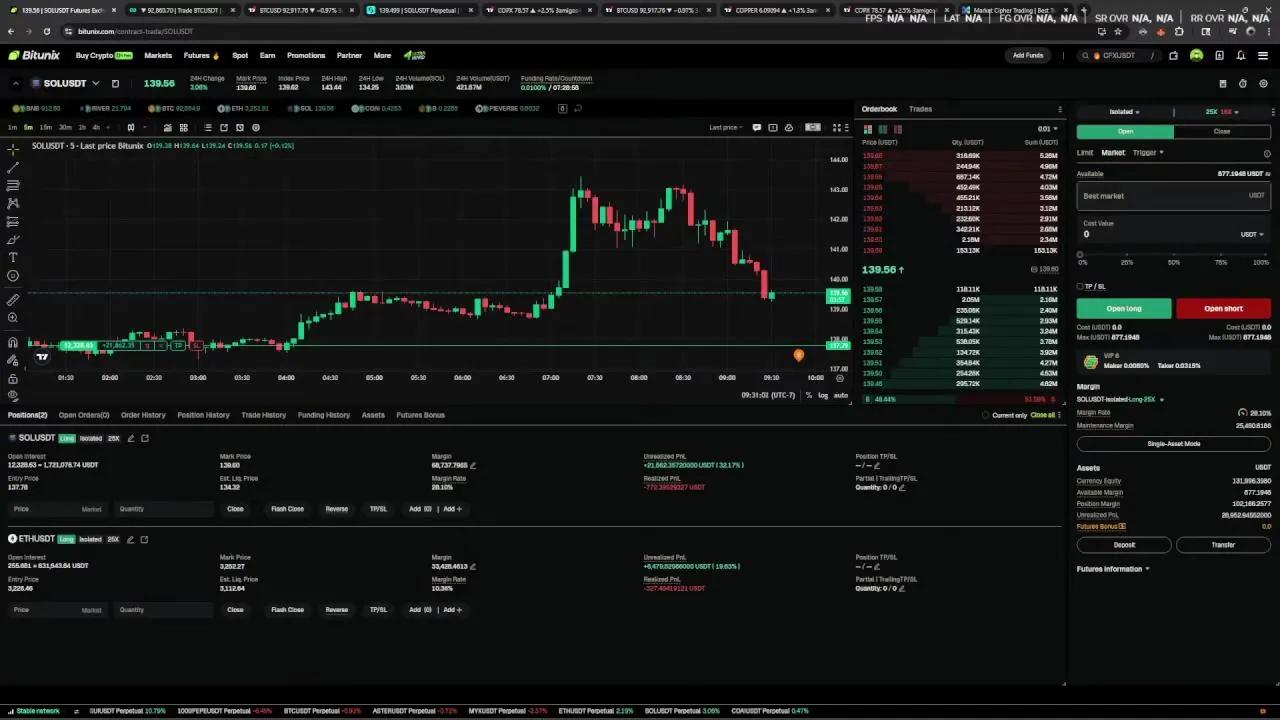Screen dimensions: 1280x720
Task: Open notifications bell in header
Action: tap(1241, 56)
